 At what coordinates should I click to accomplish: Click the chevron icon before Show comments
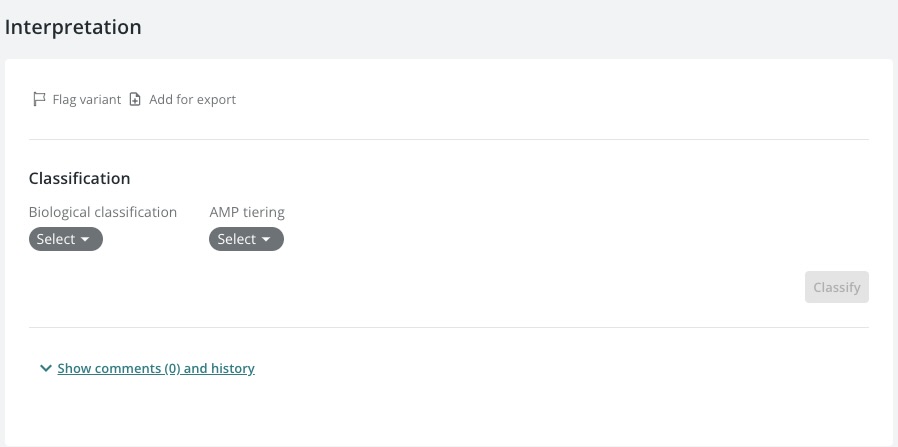46,368
